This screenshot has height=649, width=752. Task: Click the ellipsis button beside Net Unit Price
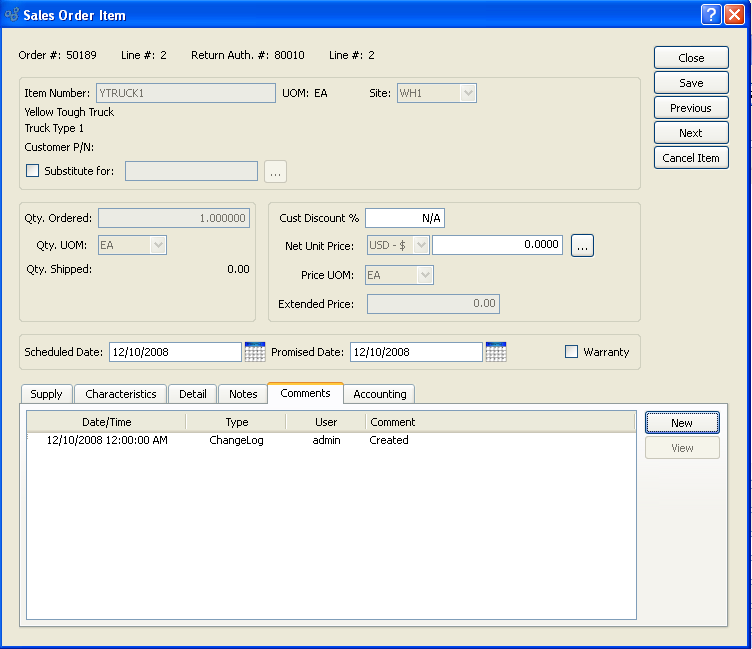click(x=583, y=245)
